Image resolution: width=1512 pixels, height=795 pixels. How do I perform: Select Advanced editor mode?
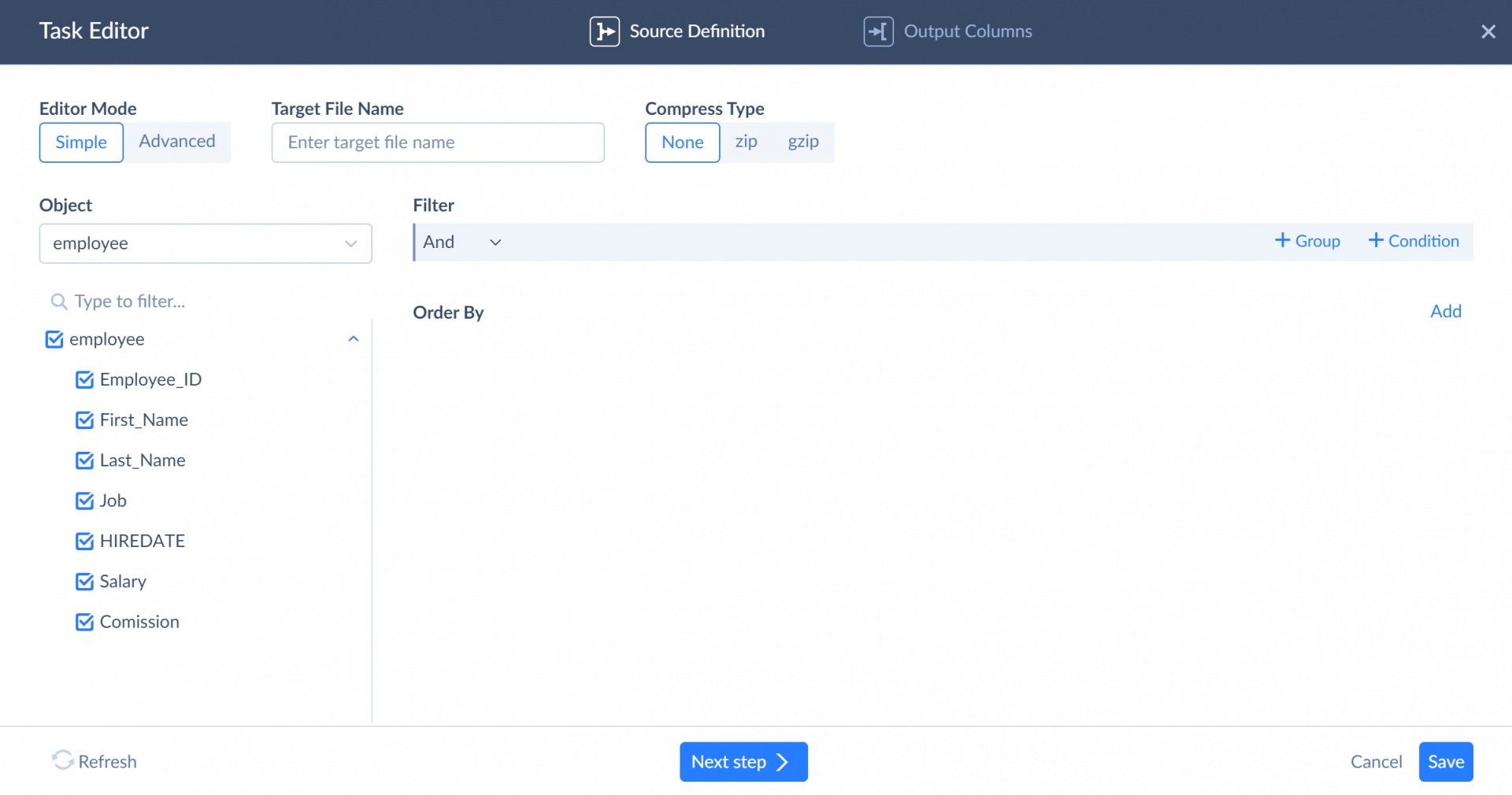click(177, 142)
